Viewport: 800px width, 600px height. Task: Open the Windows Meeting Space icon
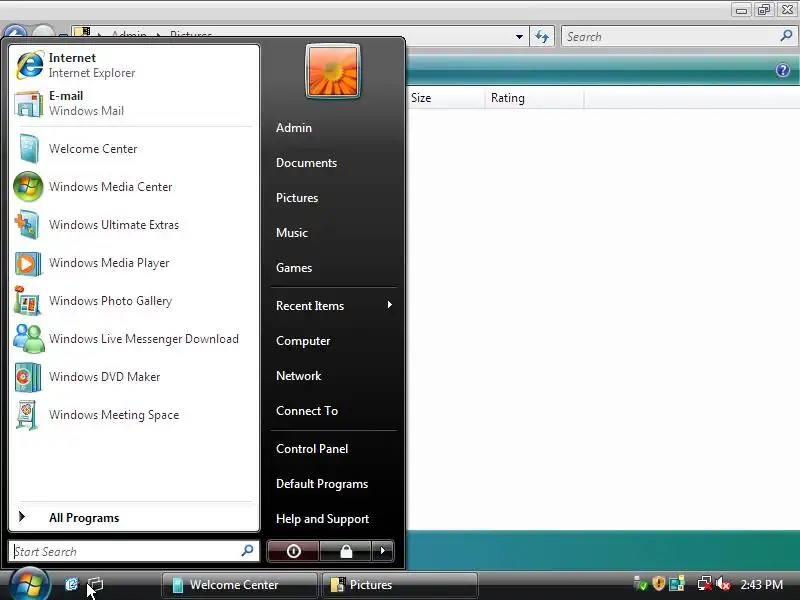tap(28, 415)
